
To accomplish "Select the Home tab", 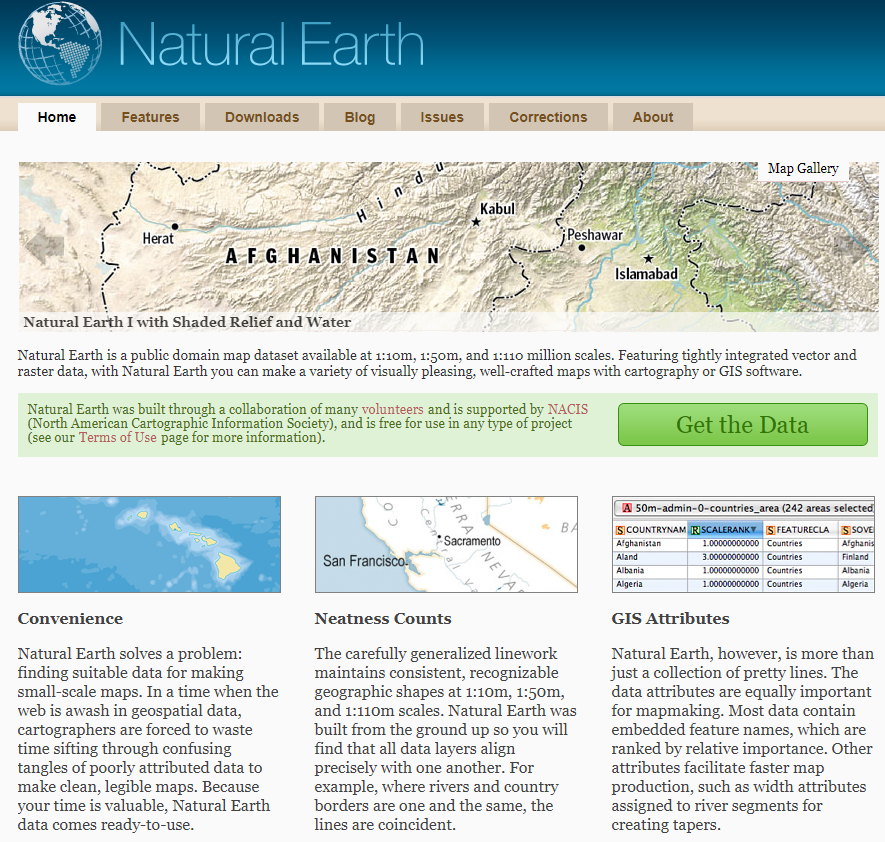I will tap(57, 116).
